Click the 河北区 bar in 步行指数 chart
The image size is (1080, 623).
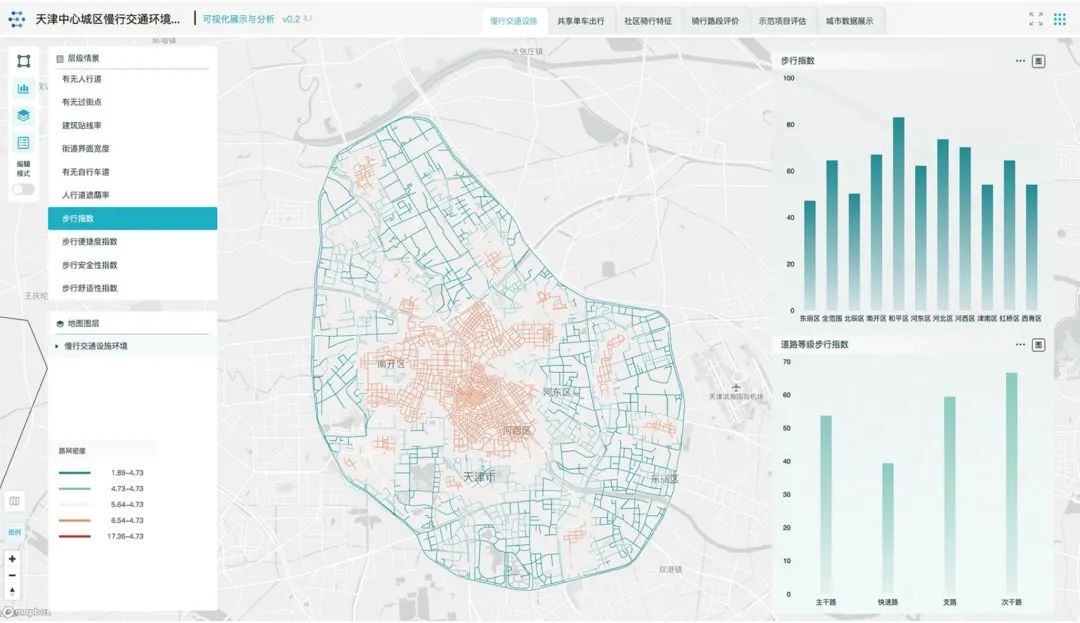[943, 224]
